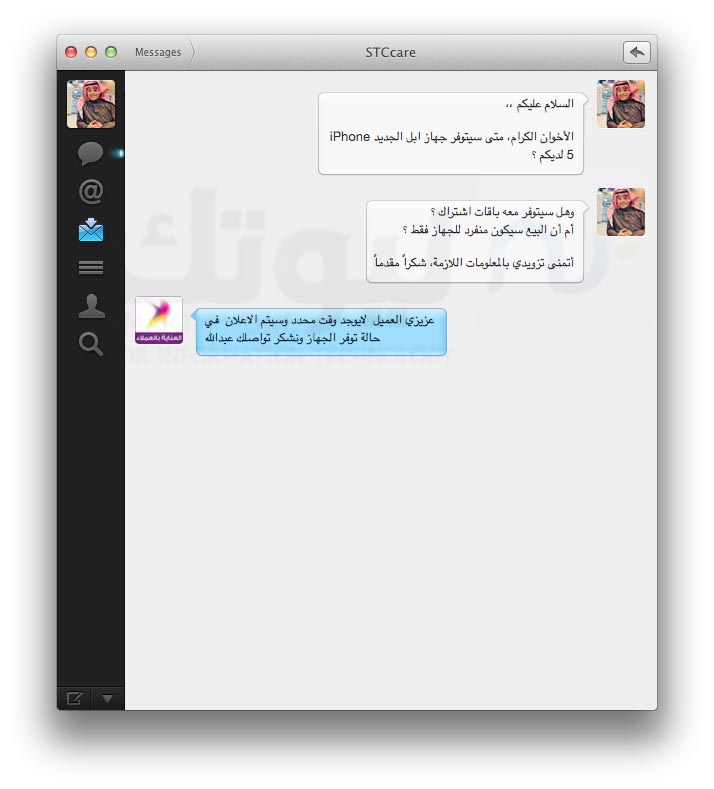Viewport: 714px width, 789px height.
Task: Go back to Messages breadcrumb
Action: 158,52
